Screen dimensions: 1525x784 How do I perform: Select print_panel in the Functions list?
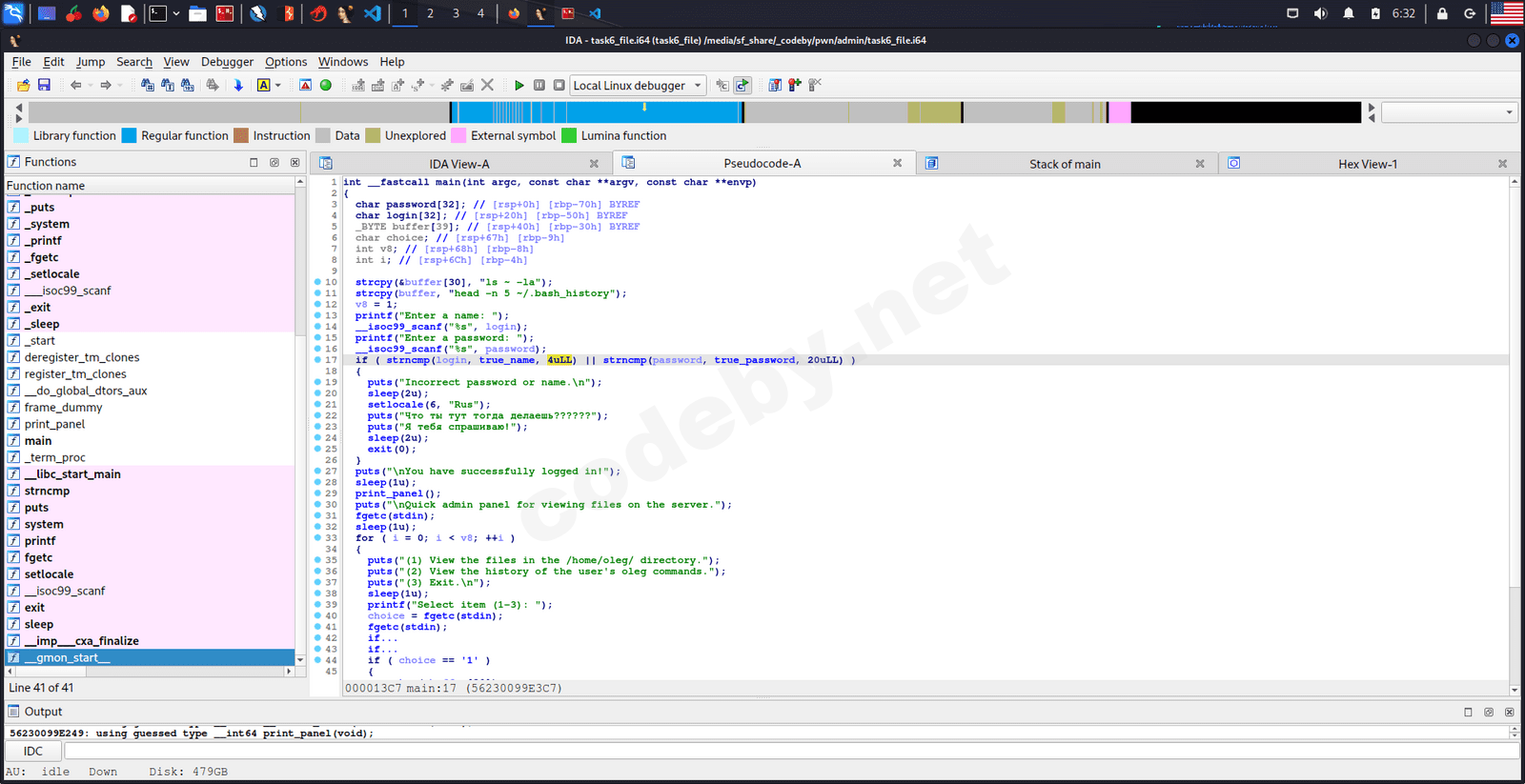(54, 424)
